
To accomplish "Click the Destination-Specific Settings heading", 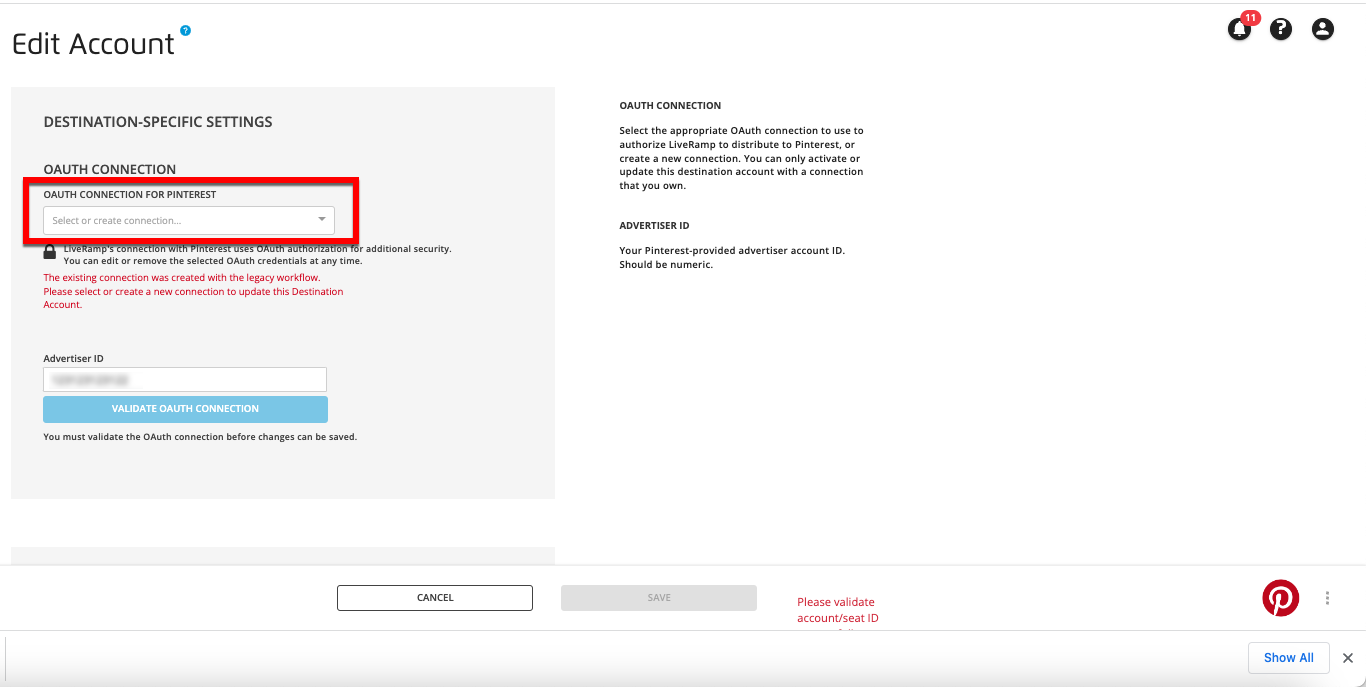I will click(158, 122).
